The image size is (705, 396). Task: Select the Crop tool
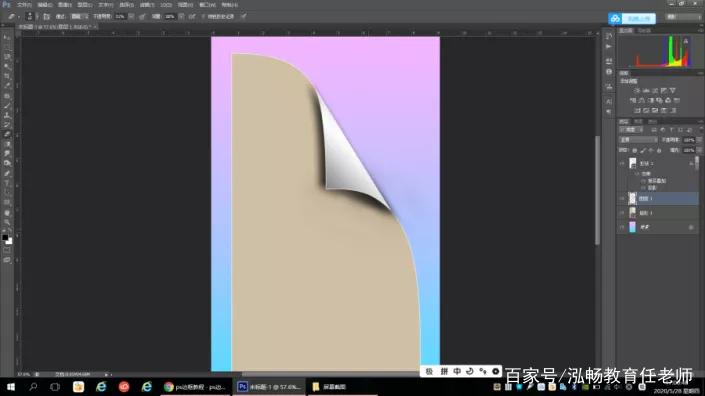click(x=7, y=76)
